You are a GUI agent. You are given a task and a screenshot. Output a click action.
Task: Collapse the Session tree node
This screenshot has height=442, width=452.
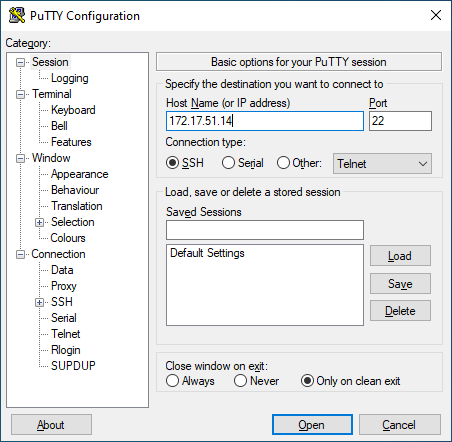tap(21, 62)
